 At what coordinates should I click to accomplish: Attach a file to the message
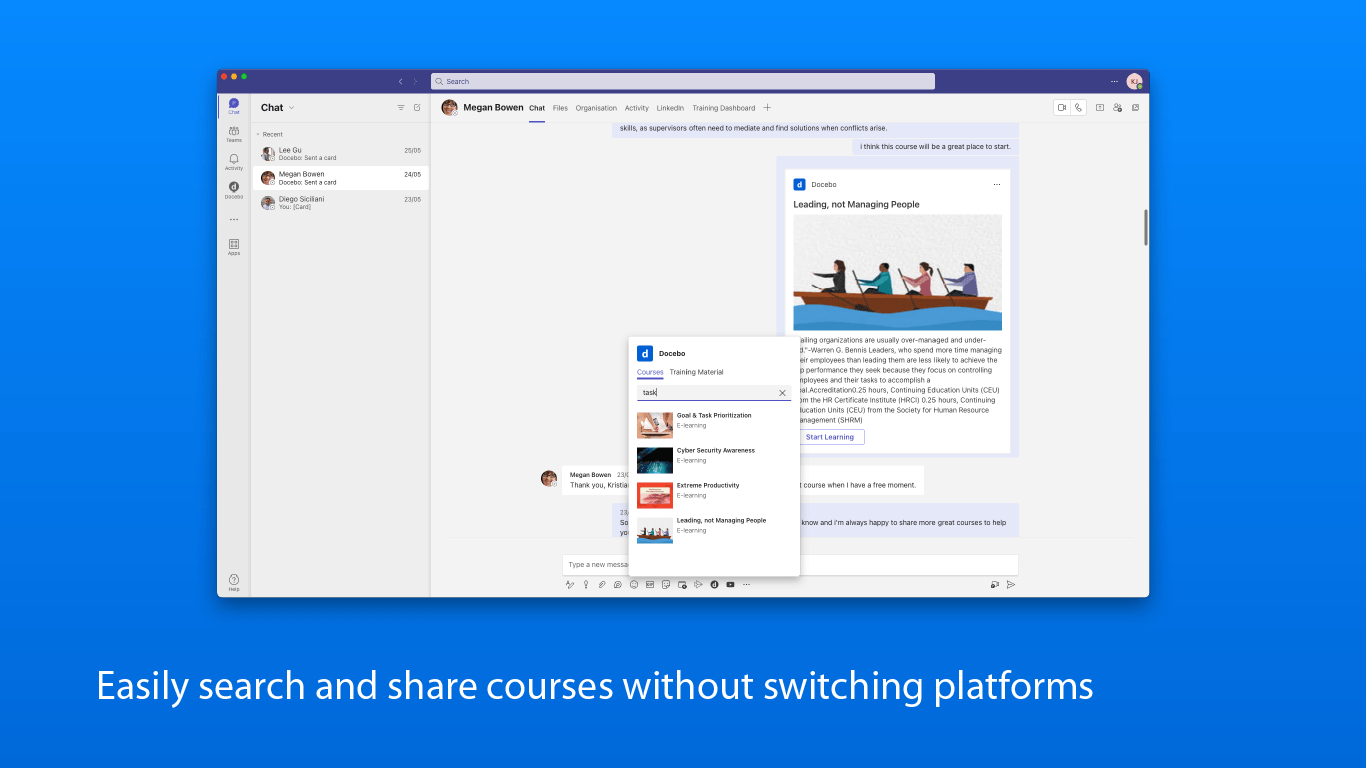coord(602,584)
